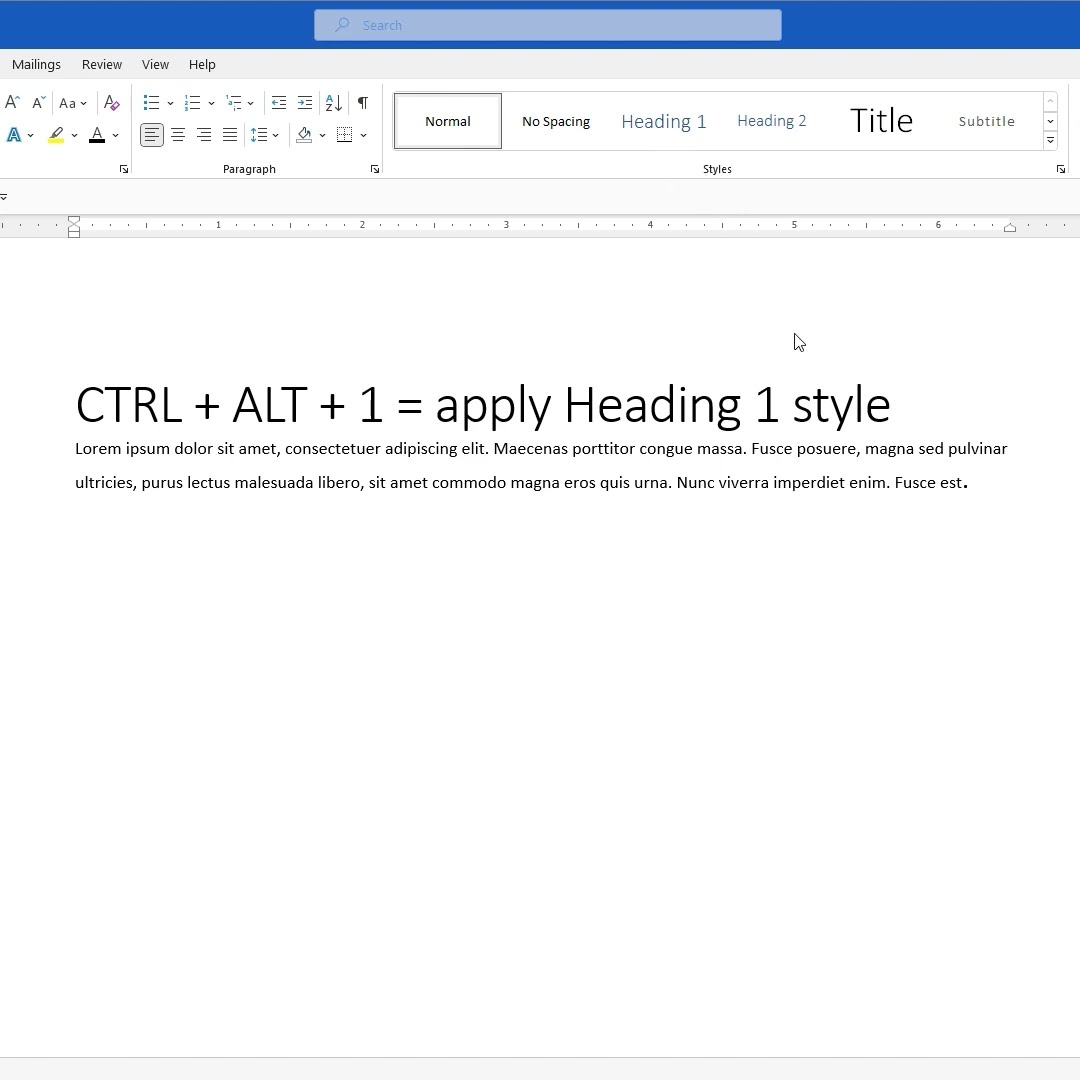Open the Help tab
This screenshot has height=1080, width=1080.
coord(202,65)
